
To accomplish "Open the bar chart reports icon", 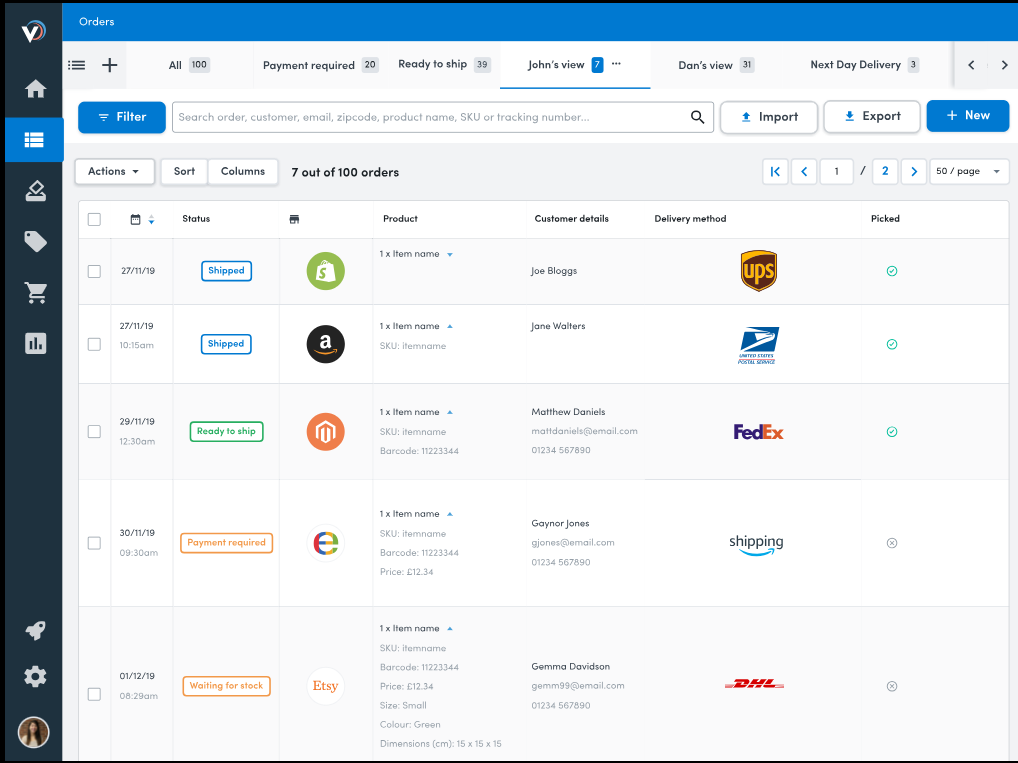I will pos(36,344).
